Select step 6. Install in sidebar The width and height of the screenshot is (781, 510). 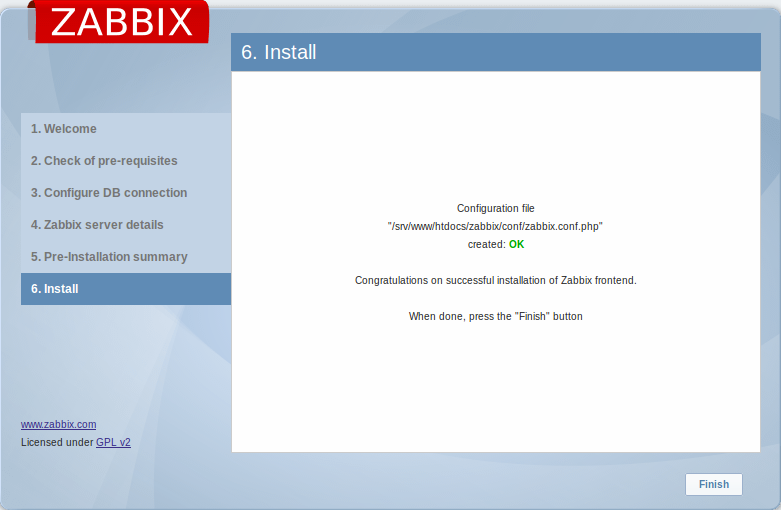tap(126, 289)
